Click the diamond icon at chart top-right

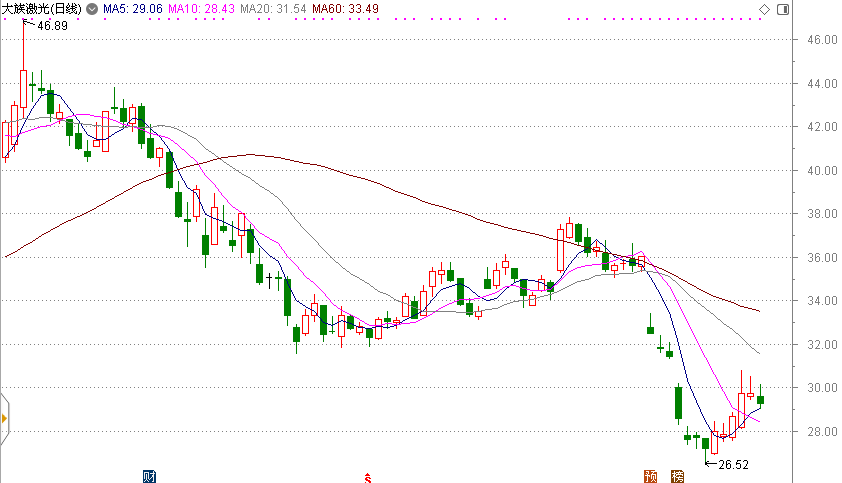[x=764, y=9]
